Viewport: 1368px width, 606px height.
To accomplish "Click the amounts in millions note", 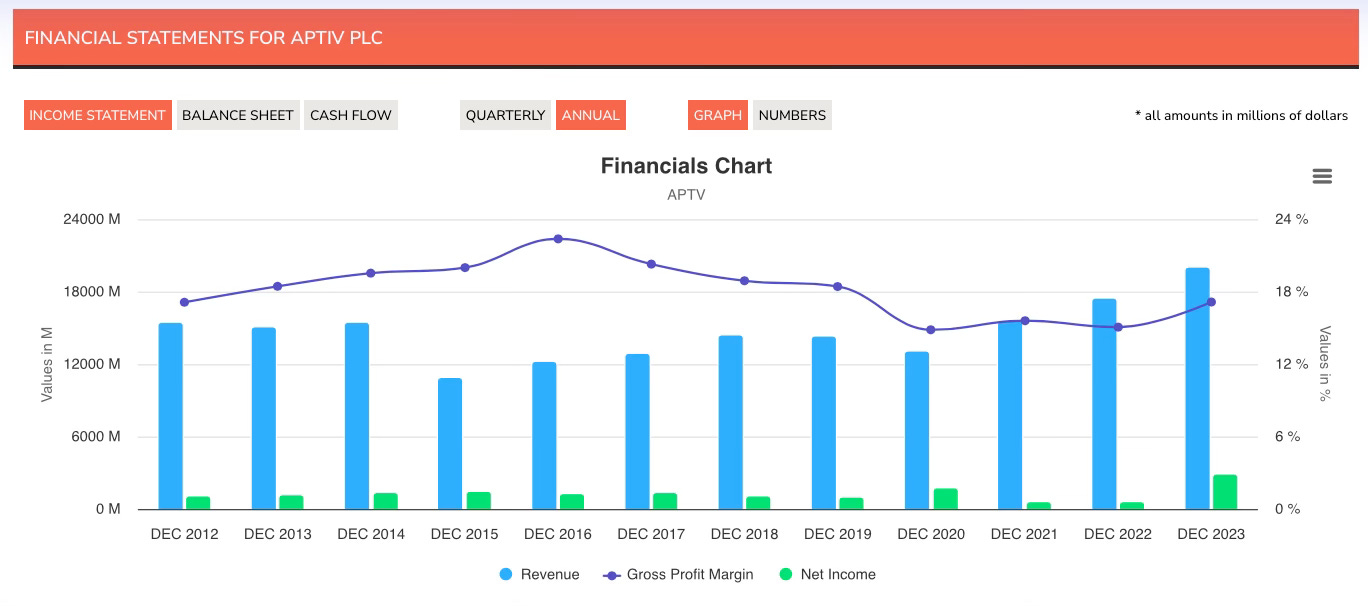I will point(1241,116).
